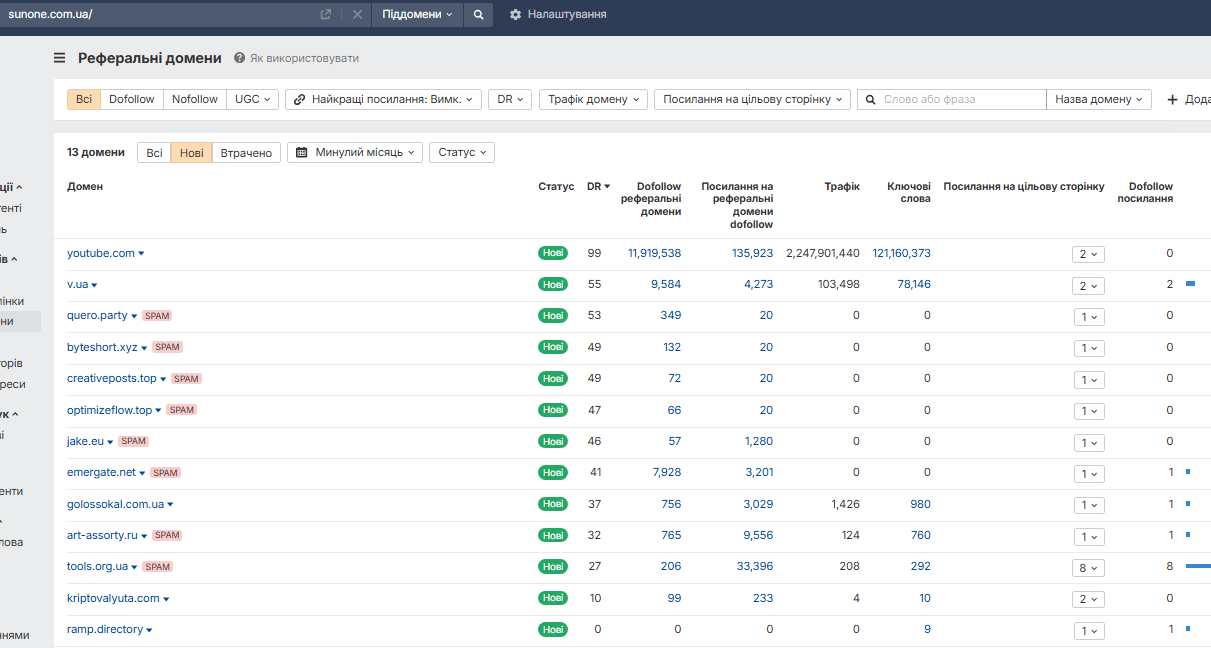This screenshot has height=648, width=1211.
Task: Click the magnifier search button in top bar
Action: (x=478, y=15)
